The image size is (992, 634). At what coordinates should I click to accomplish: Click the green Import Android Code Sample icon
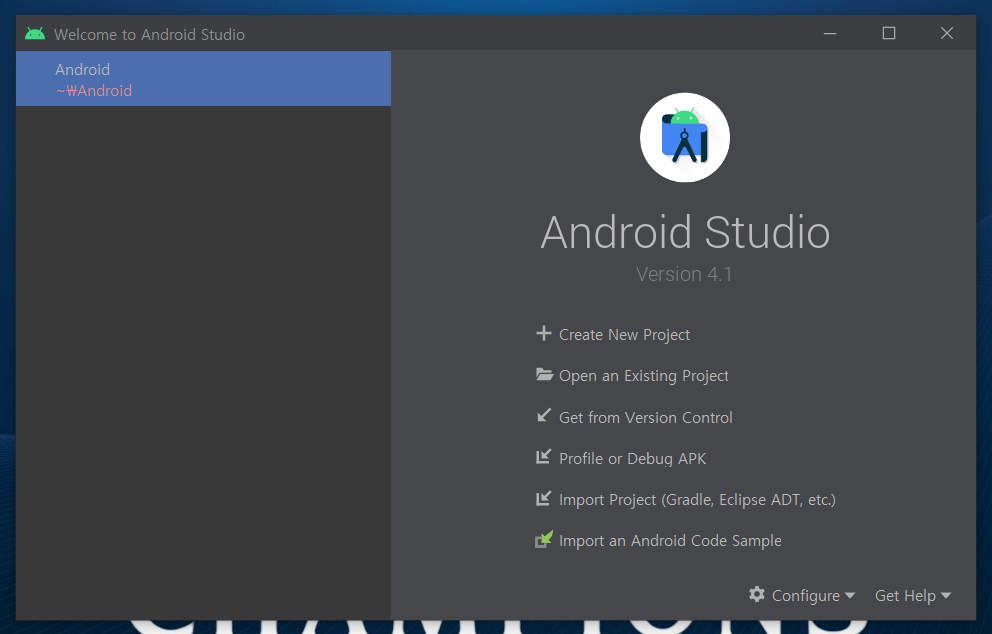click(544, 539)
